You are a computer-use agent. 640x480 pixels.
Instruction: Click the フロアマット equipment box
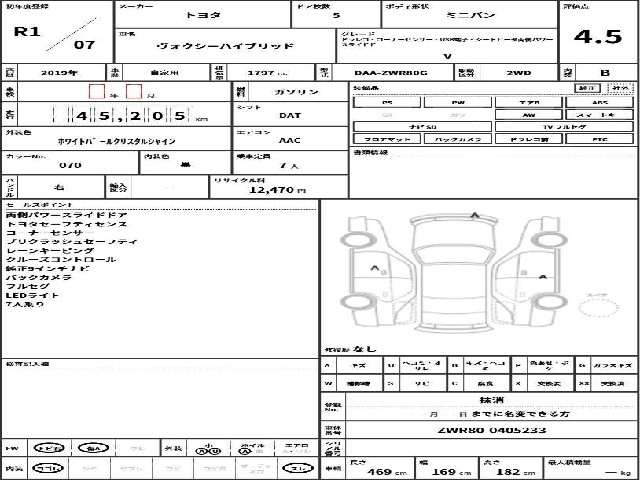387,139
